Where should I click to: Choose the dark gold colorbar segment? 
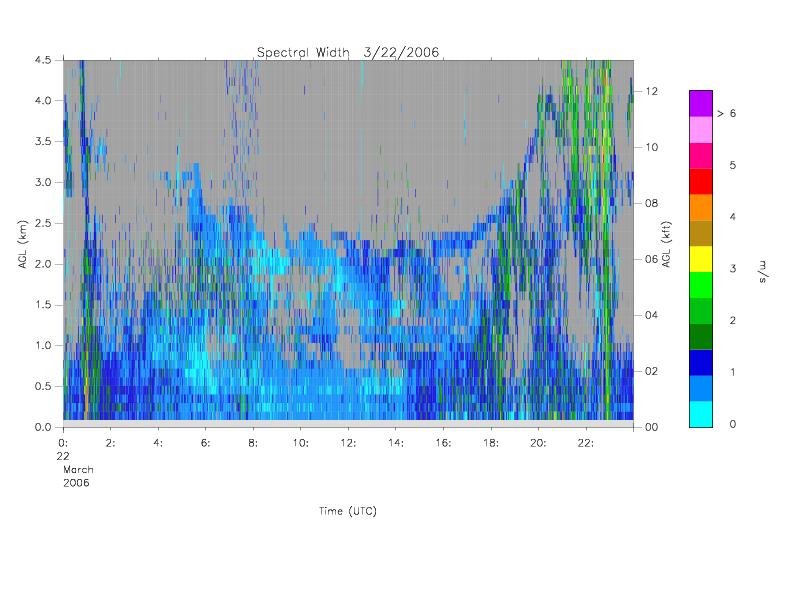pos(701,233)
